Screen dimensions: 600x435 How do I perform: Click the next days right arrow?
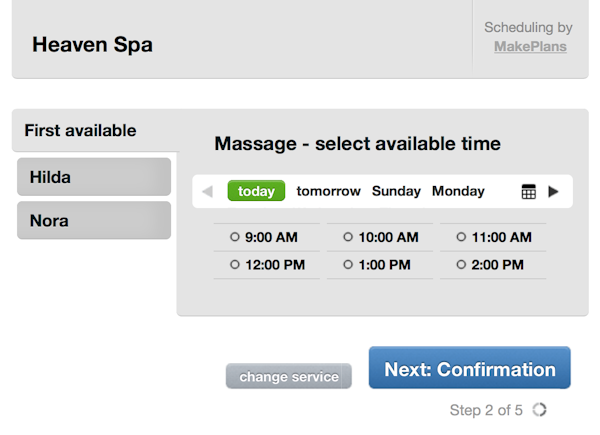click(x=554, y=192)
